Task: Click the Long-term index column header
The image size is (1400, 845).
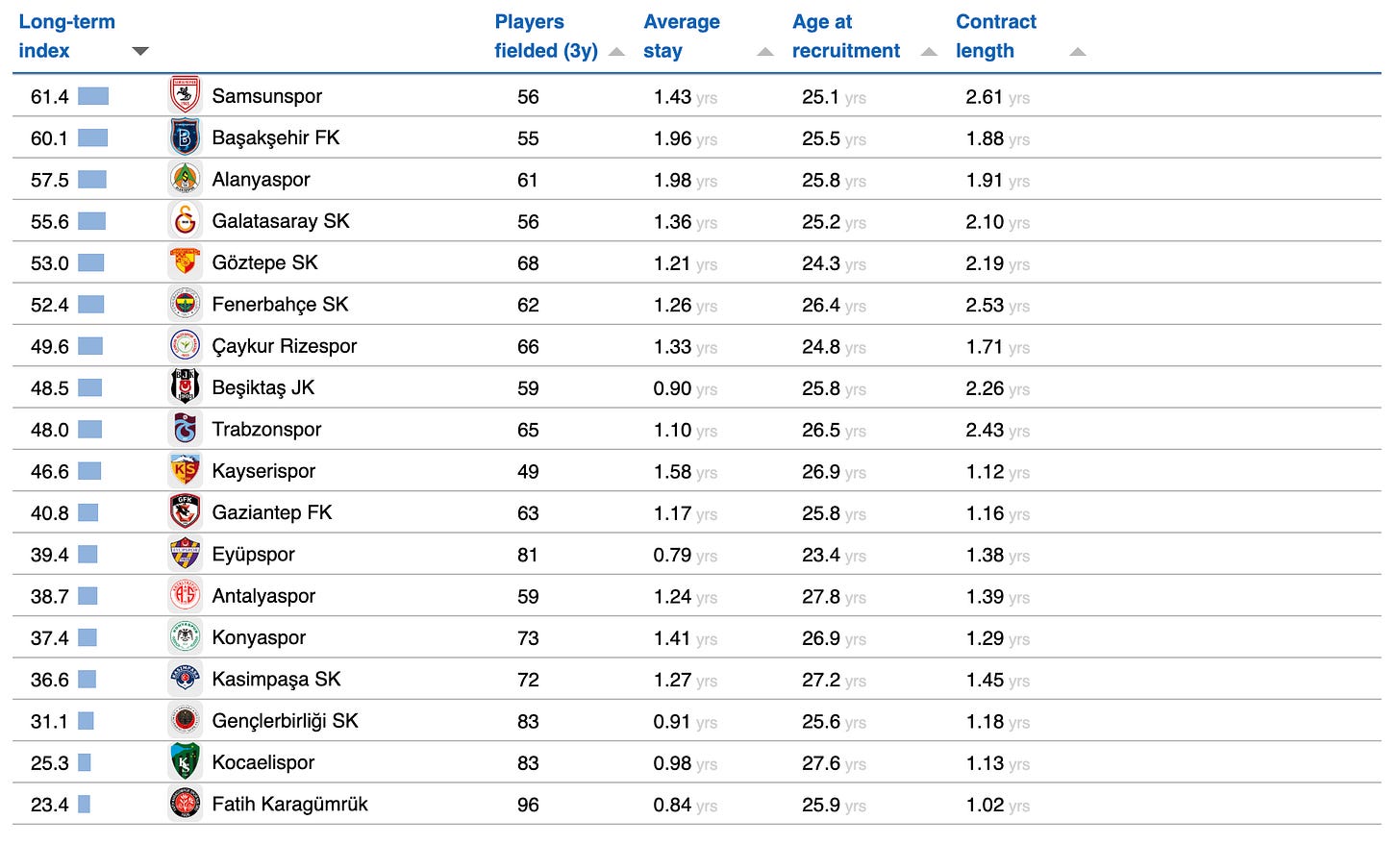Action: (x=66, y=37)
